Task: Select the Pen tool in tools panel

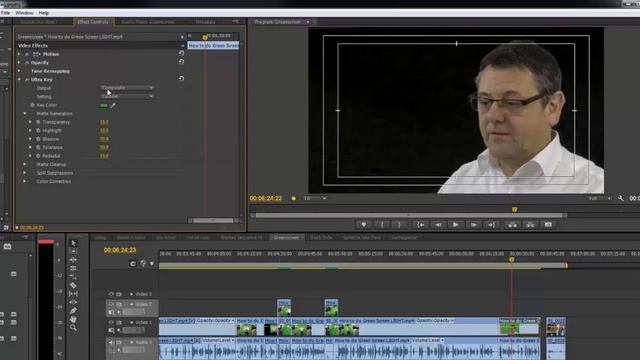Action: click(x=73, y=311)
